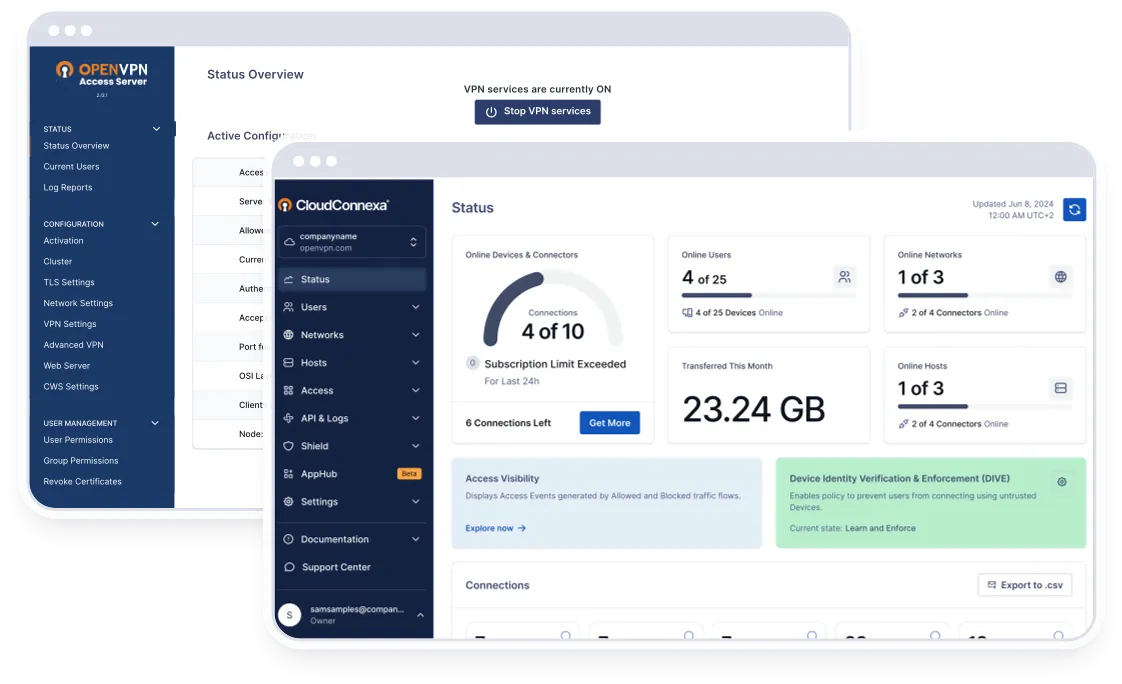Screen dimensions: 1122x684
Task: Open VPN Settings in Access Server
Action: (70, 324)
